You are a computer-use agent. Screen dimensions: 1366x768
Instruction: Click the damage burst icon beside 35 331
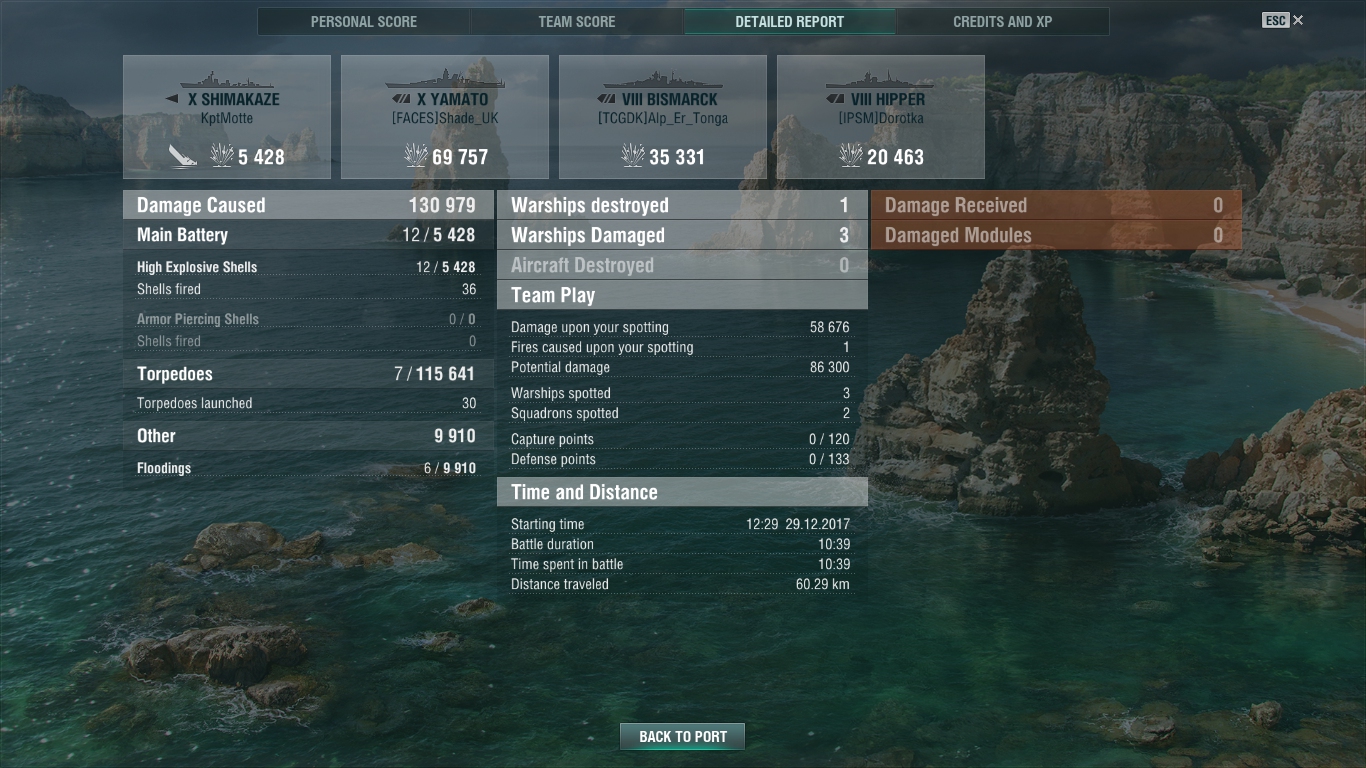[633, 155]
